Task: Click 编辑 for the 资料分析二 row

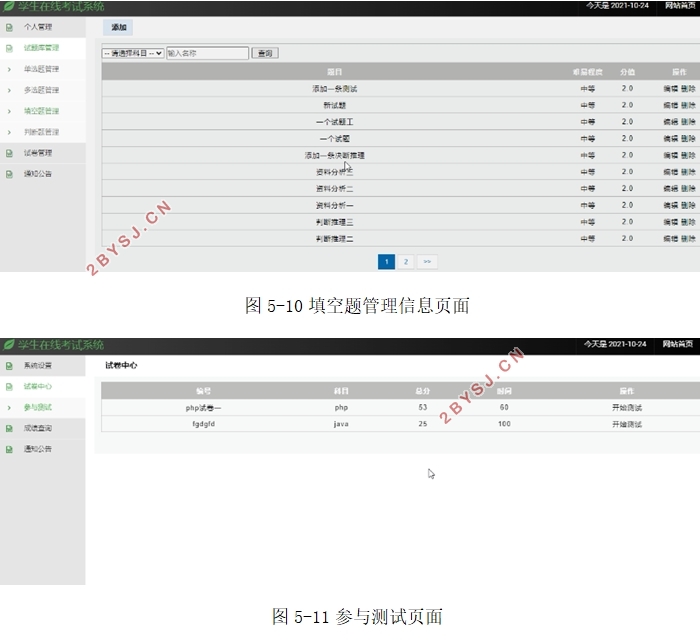Action: pos(671,188)
